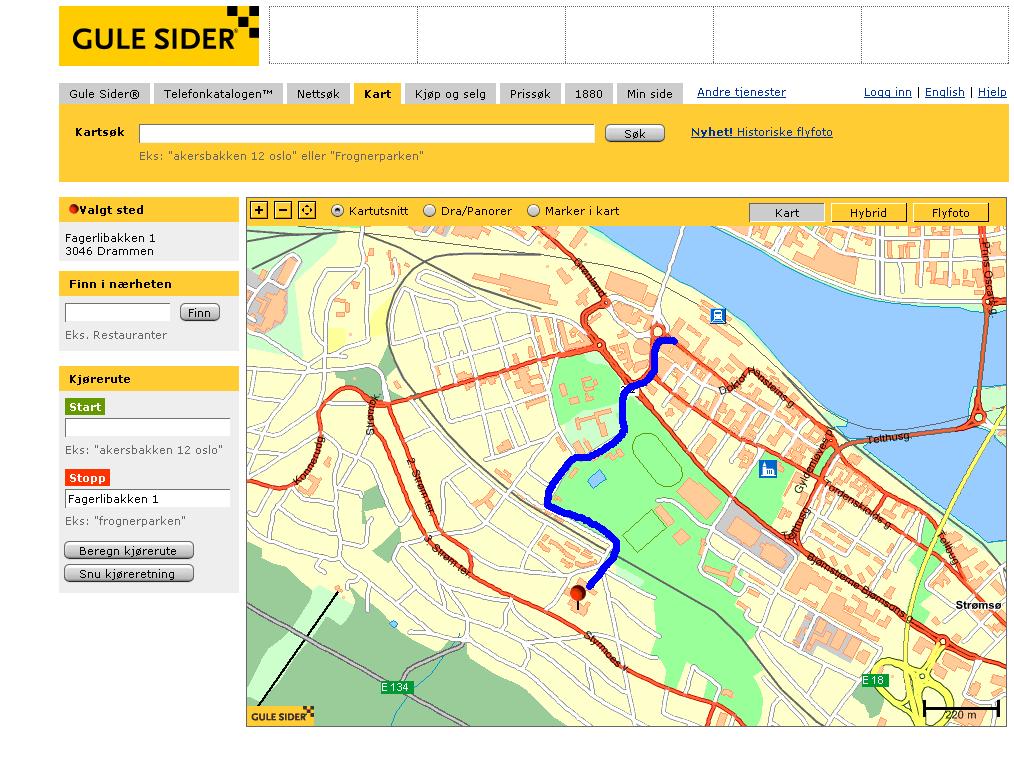Click the E 134 road sign

click(x=395, y=687)
